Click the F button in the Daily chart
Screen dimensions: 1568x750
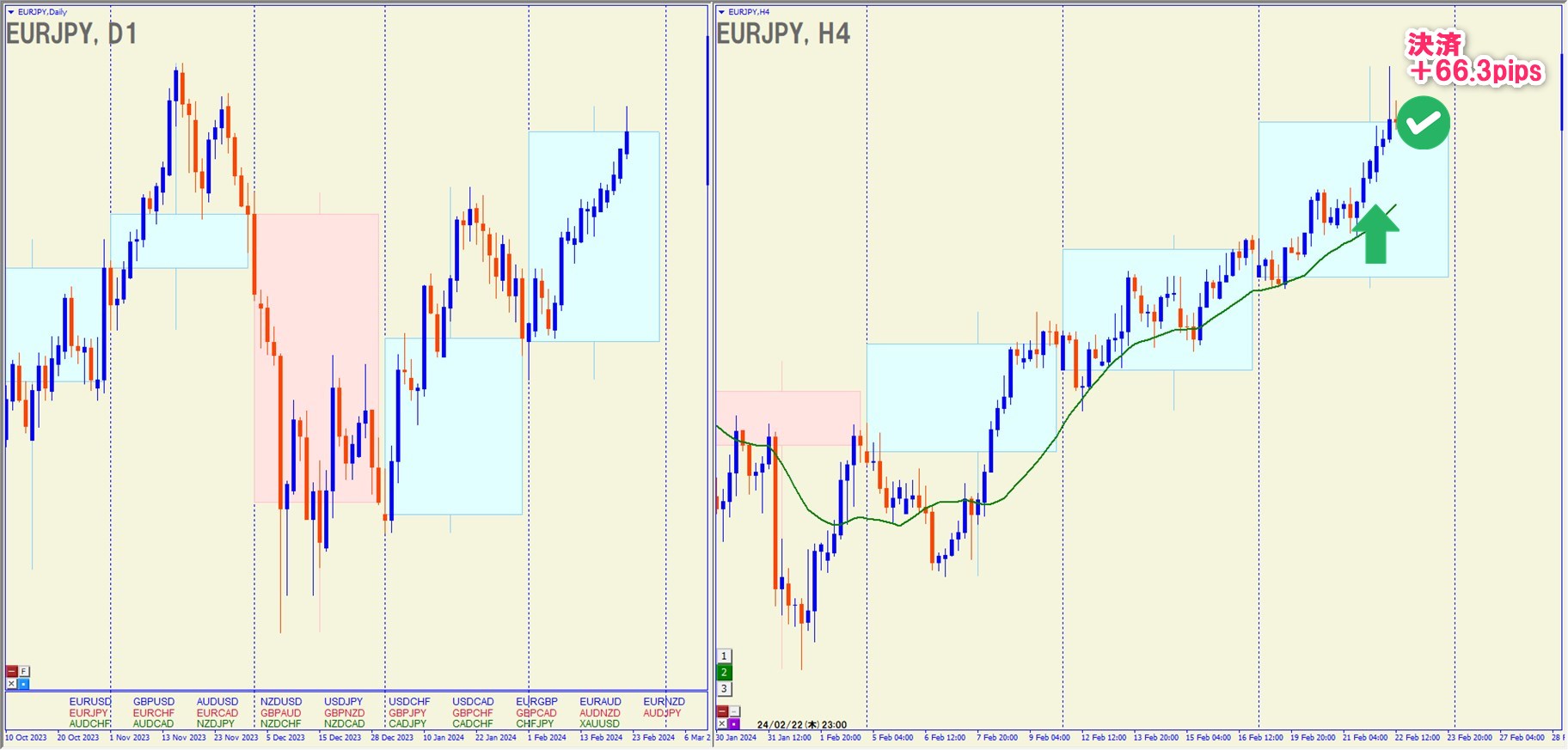tap(23, 671)
